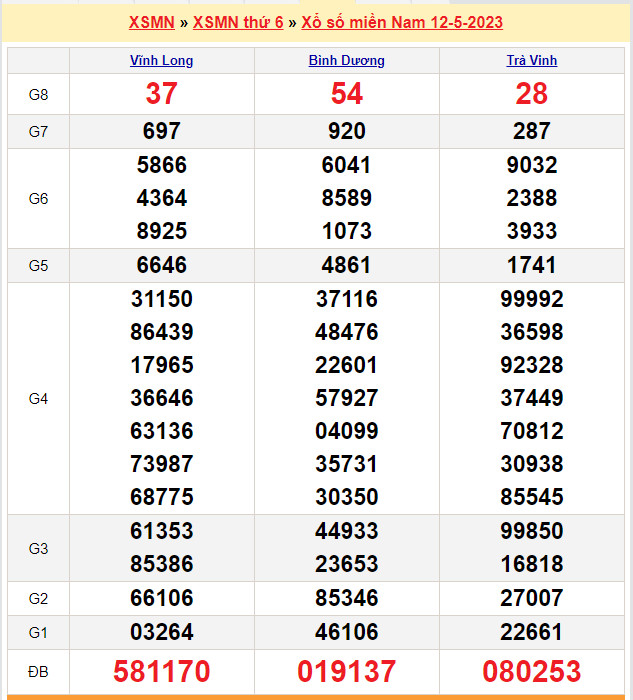Select G6 number 3933
Screen dimensions: 633x700
(532, 231)
